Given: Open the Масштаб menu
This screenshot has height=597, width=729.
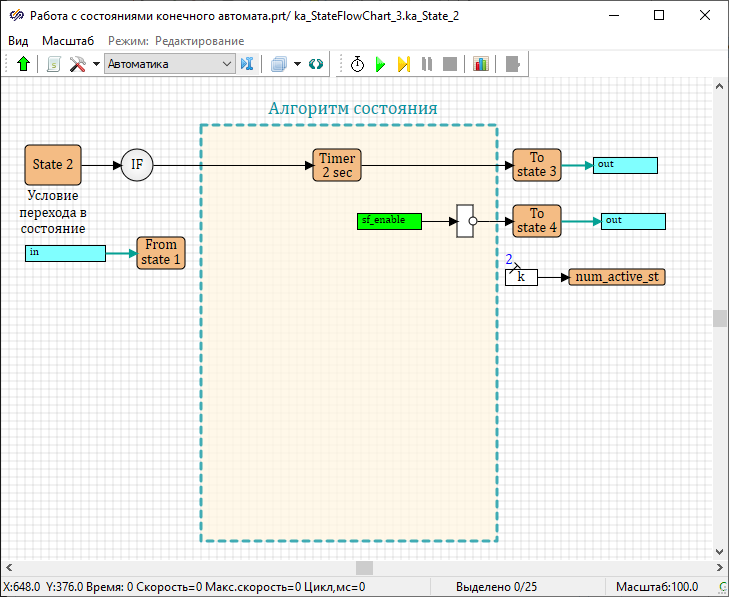Looking at the screenshot, I should [x=68, y=40].
